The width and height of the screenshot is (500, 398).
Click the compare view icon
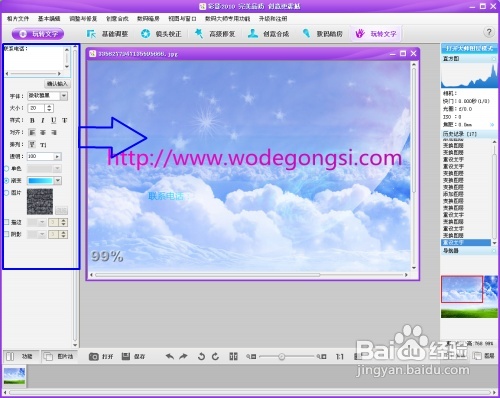(x=233, y=356)
